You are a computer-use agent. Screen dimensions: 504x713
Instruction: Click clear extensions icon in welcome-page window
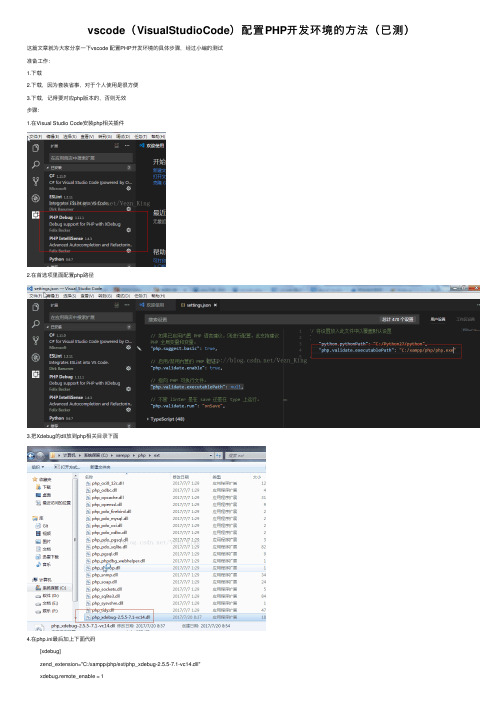pyautogui.click(x=116, y=146)
